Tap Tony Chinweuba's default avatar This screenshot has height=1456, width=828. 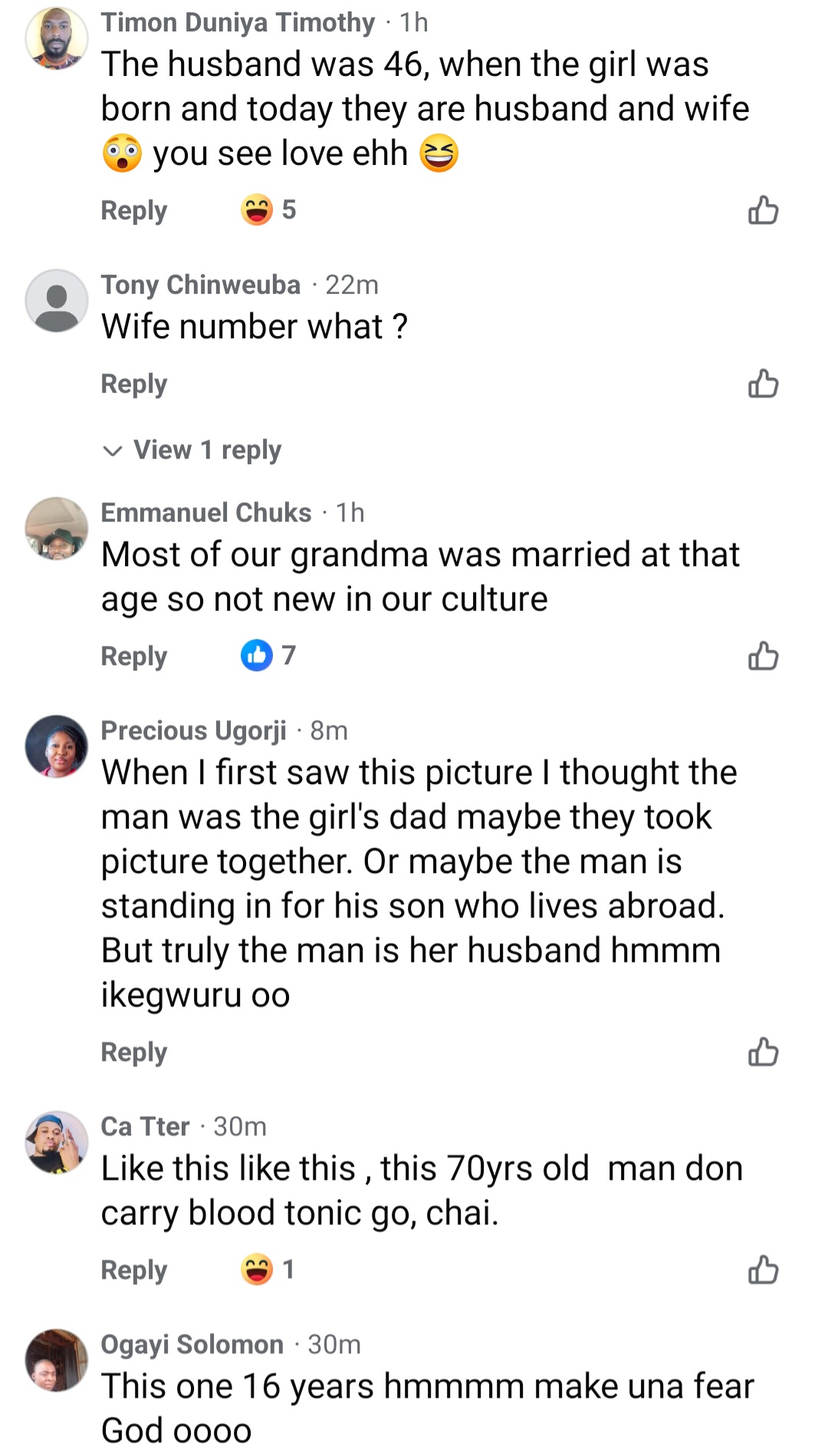pos(57,301)
